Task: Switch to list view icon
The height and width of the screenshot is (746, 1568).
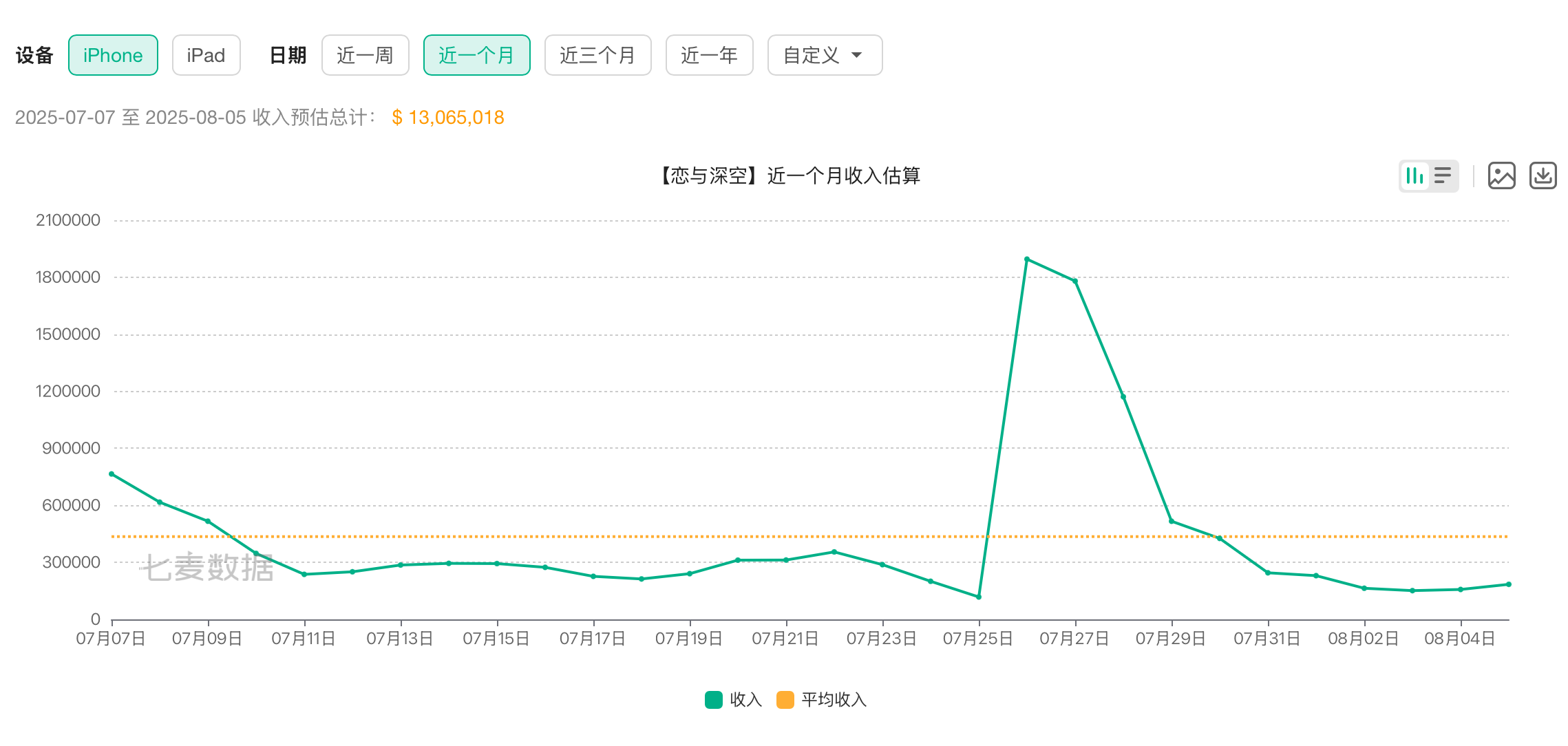Action: [x=1443, y=176]
